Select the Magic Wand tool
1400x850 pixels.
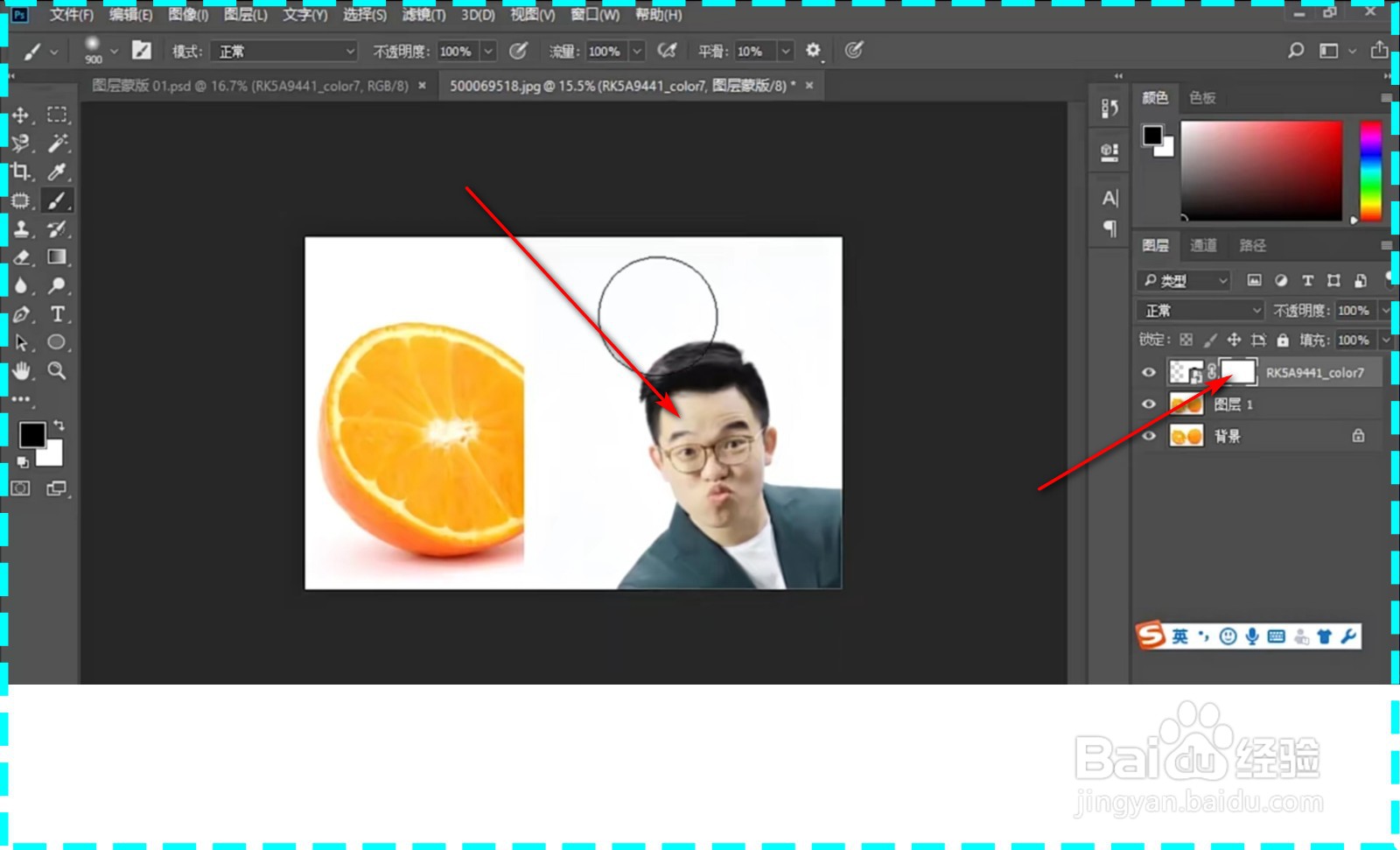click(x=57, y=144)
